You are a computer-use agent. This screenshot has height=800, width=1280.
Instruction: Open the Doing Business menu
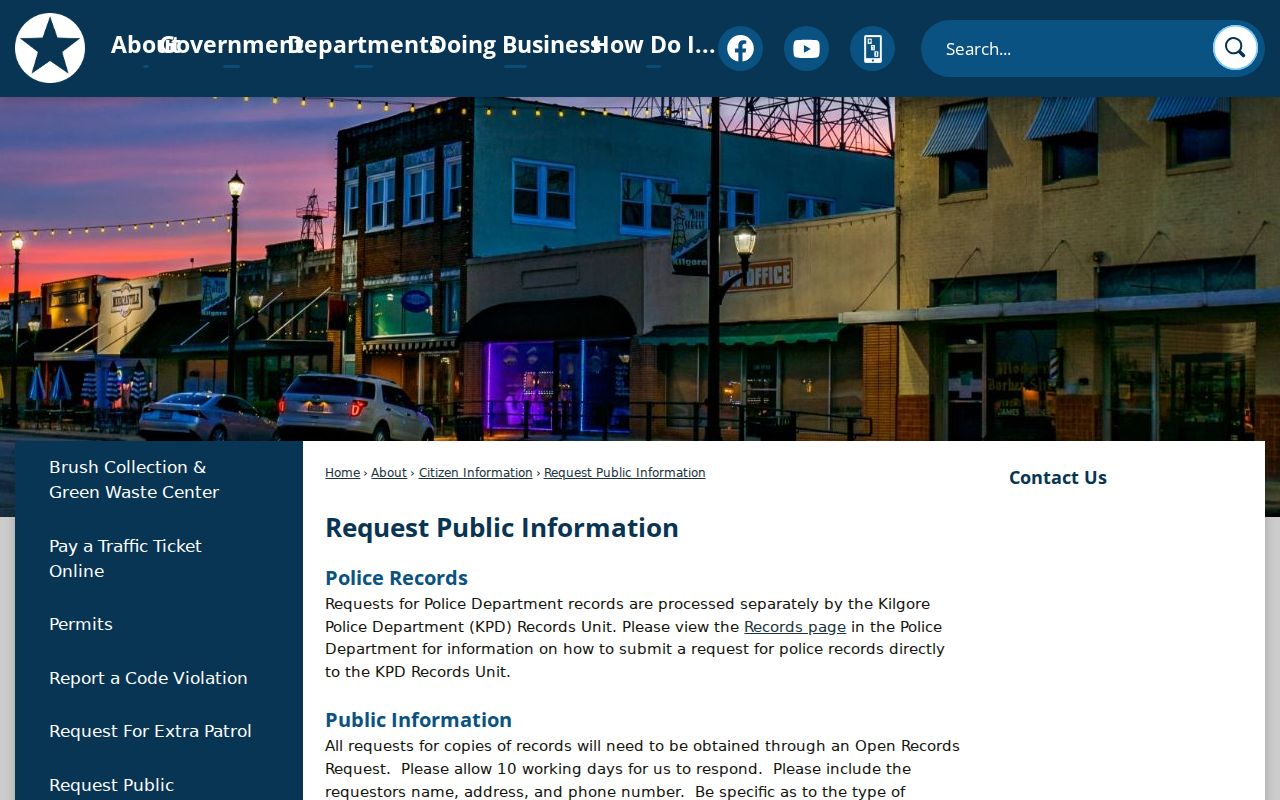pos(515,45)
